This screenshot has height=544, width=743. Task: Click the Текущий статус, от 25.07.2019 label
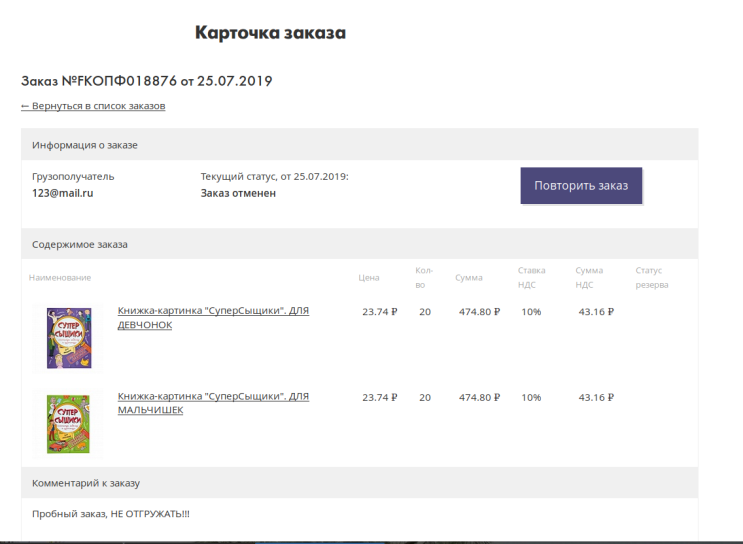tap(274, 177)
